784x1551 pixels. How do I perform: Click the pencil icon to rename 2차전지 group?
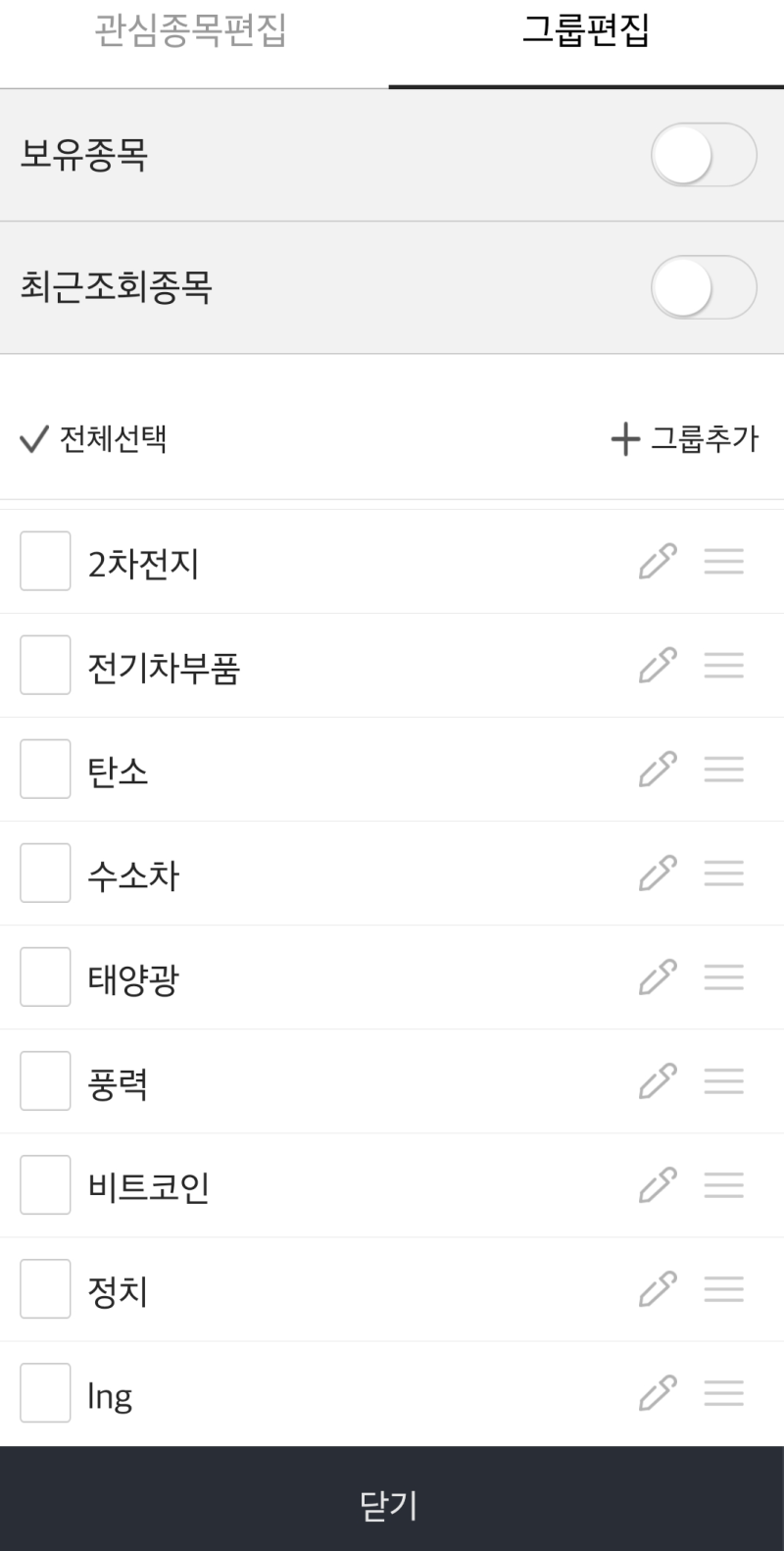click(x=656, y=561)
